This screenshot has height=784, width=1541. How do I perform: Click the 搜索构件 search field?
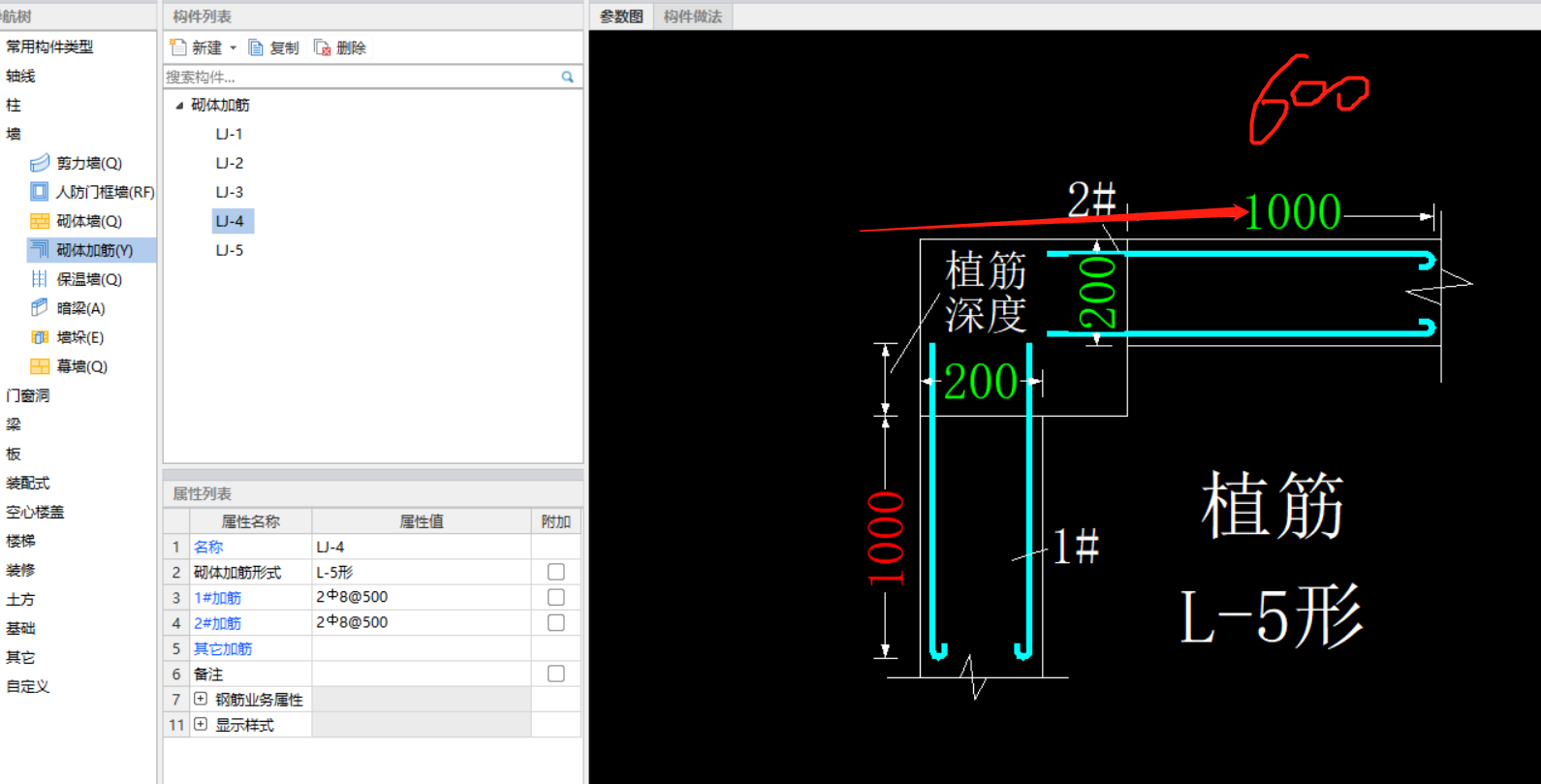point(361,77)
